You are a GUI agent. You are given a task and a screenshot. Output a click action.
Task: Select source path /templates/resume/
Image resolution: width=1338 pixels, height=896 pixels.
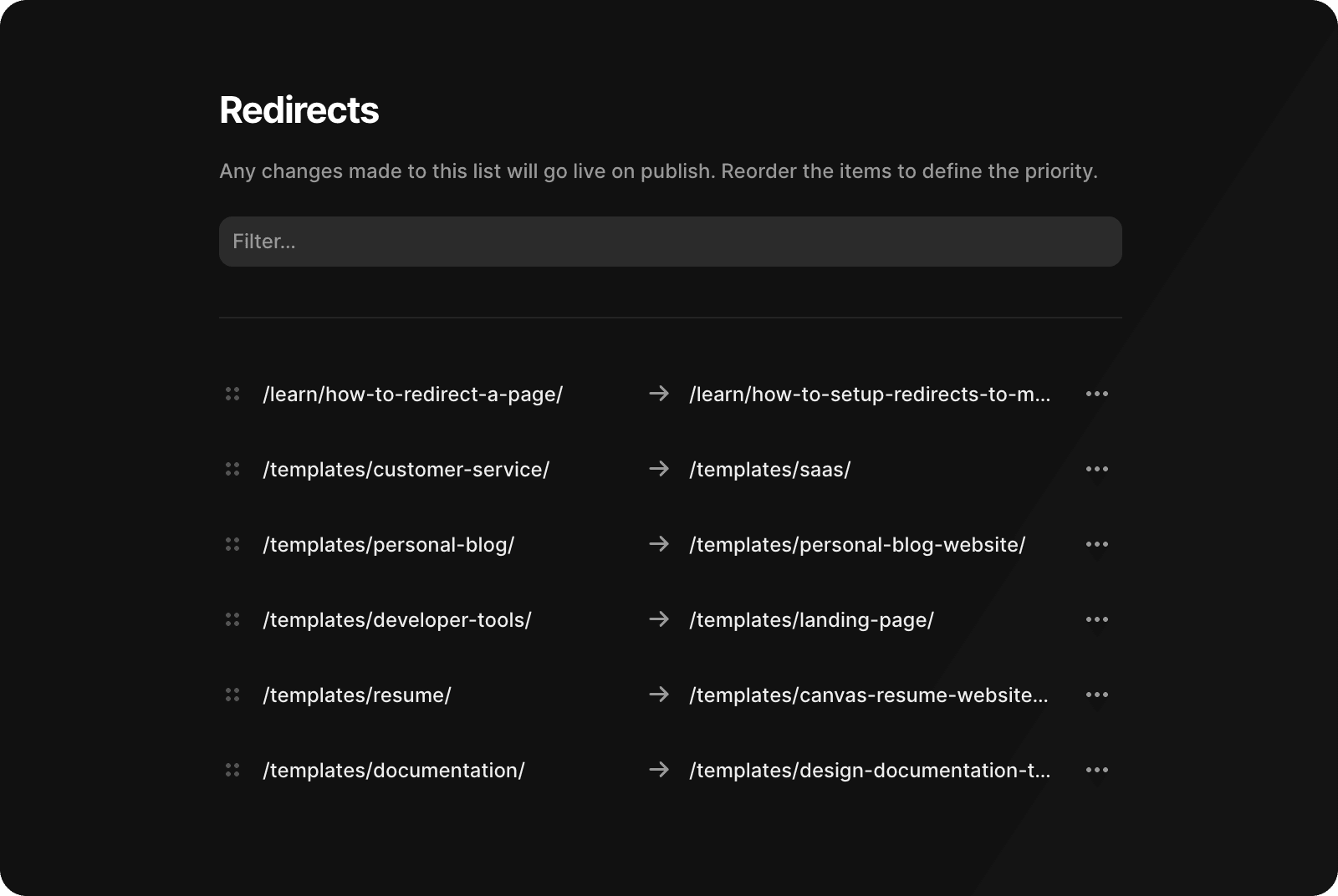(356, 695)
